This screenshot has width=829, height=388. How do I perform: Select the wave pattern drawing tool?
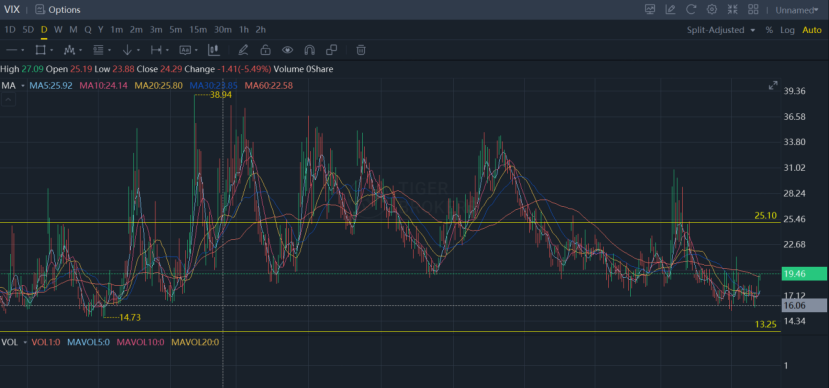[69, 50]
